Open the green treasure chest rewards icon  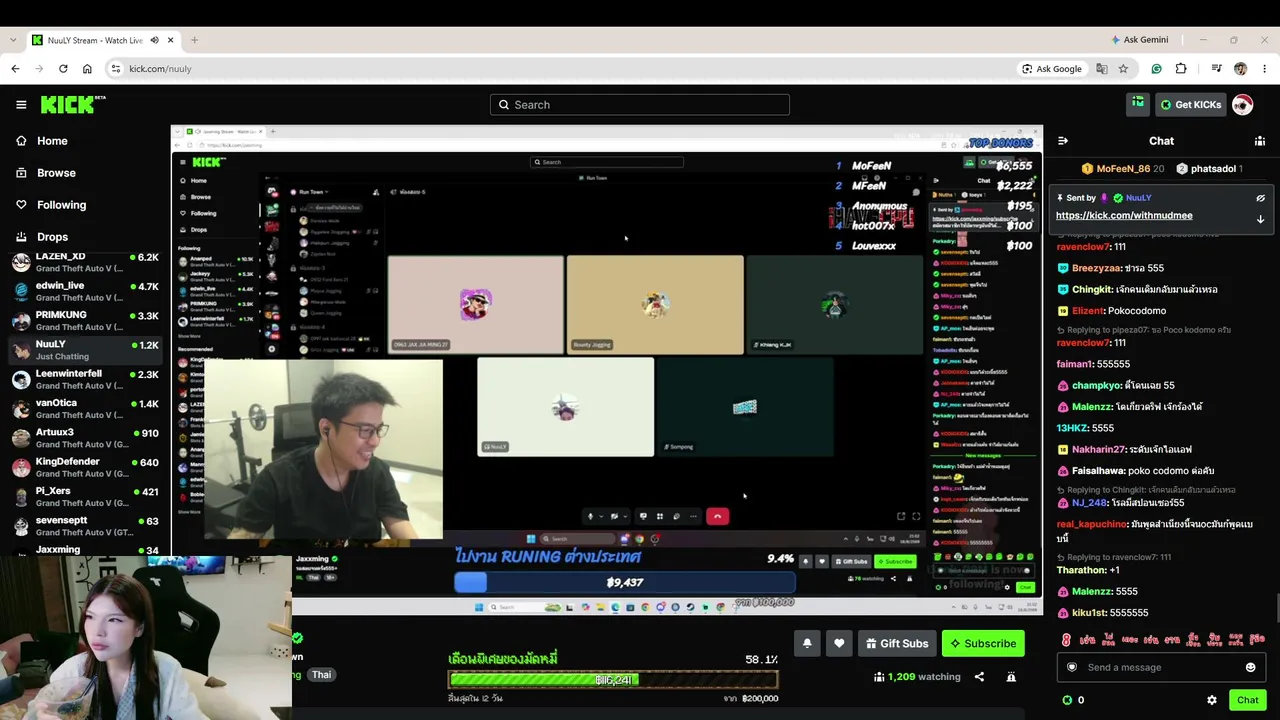tap(1138, 104)
